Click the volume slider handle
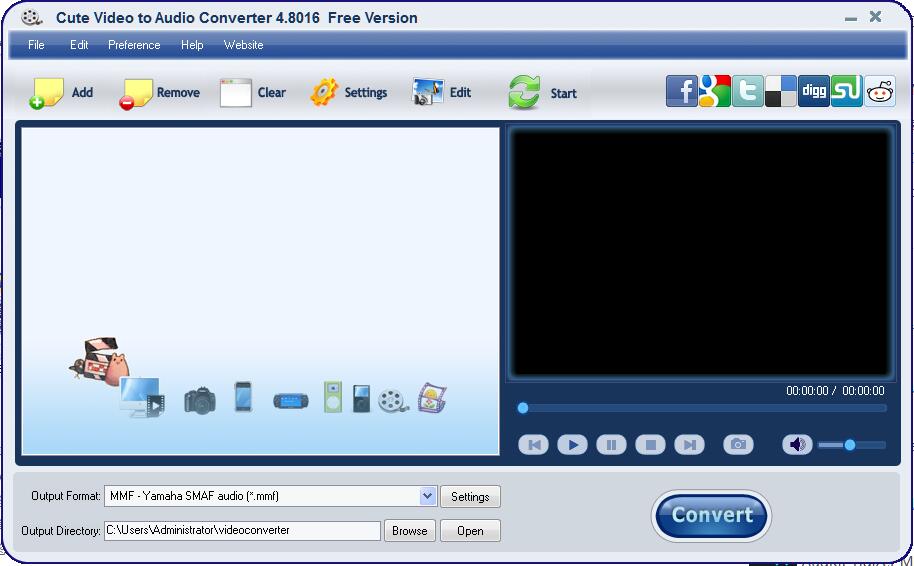Screen dimensions: 914x566 (850, 445)
